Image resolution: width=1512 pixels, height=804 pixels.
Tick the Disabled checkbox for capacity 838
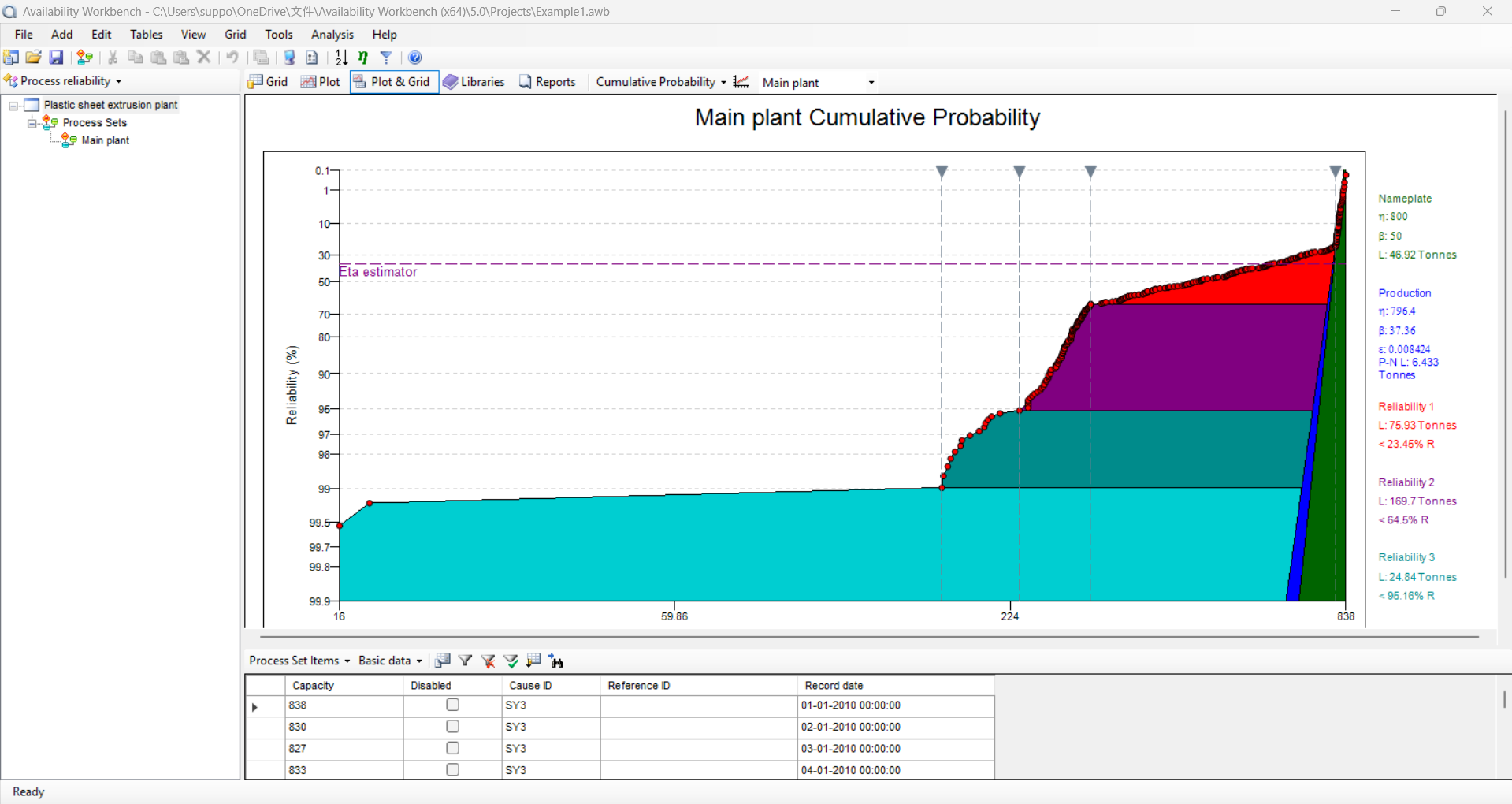click(x=452, y=705)
